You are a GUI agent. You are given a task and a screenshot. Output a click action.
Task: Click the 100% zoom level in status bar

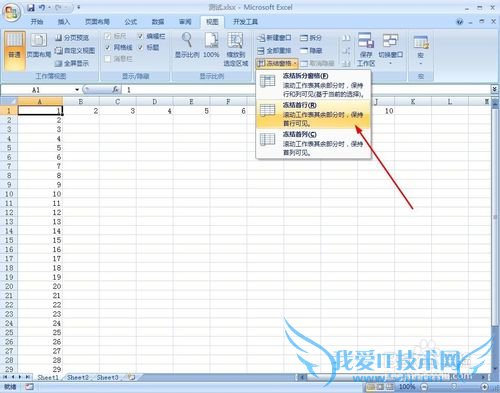pos(407,387)
